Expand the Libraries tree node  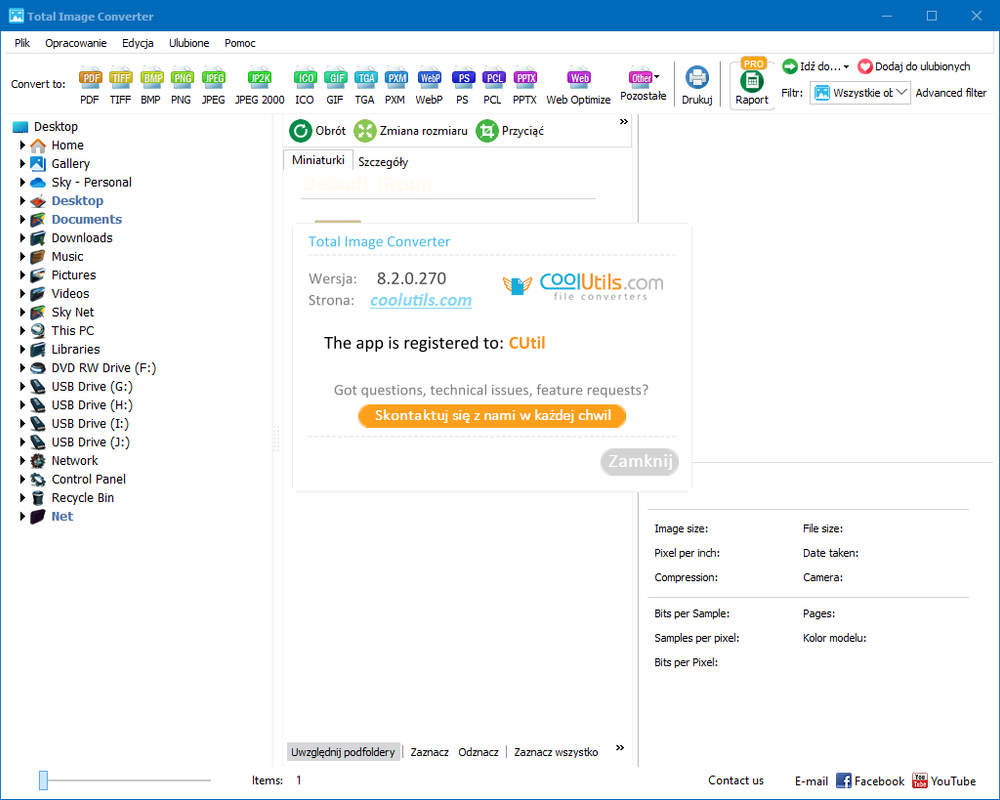(22, 349)
